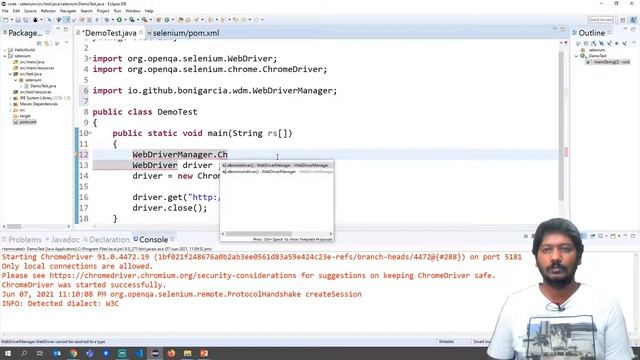640x360 pixels.
Task: Open the Outline view menu dropdown
Action: [x=634, y=43]
